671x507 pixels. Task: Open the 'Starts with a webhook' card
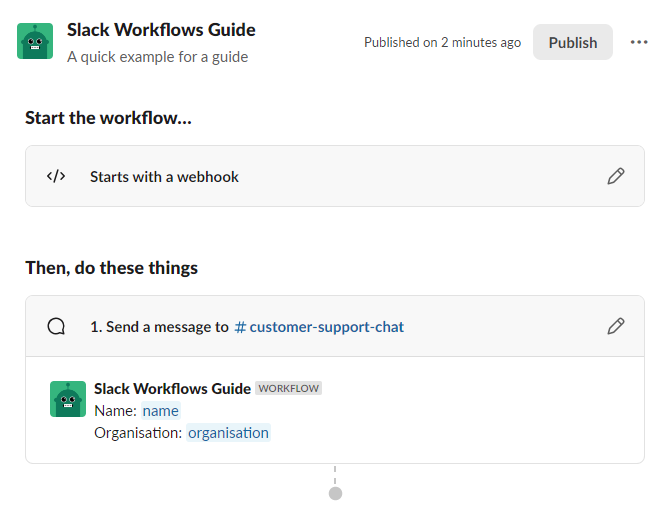[335, 176]
